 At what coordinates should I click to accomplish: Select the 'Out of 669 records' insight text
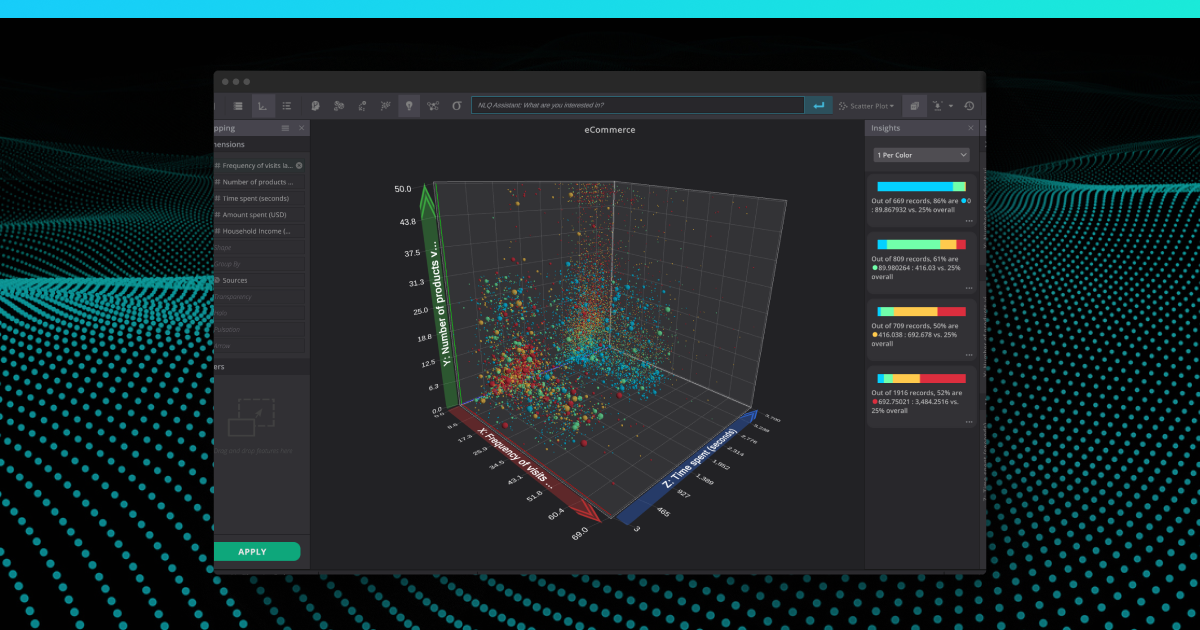click(x=919, y=206)
